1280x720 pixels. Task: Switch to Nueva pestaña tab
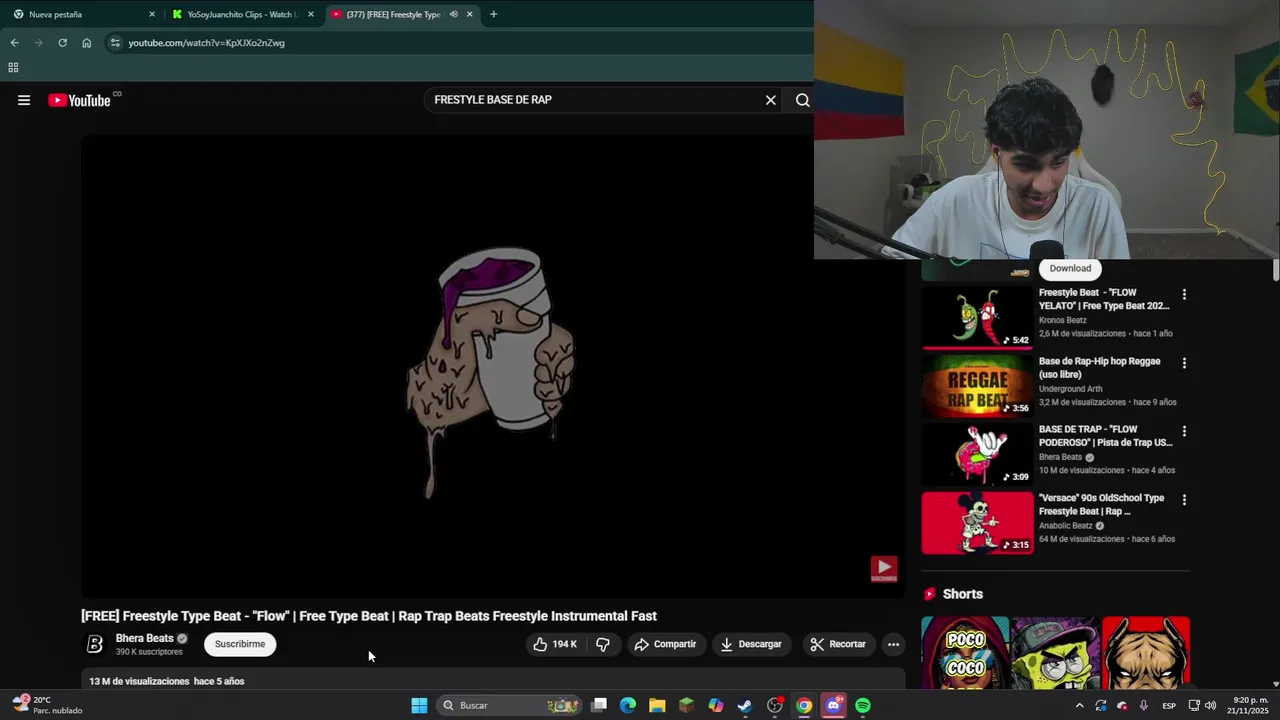(x=82, y=14)
